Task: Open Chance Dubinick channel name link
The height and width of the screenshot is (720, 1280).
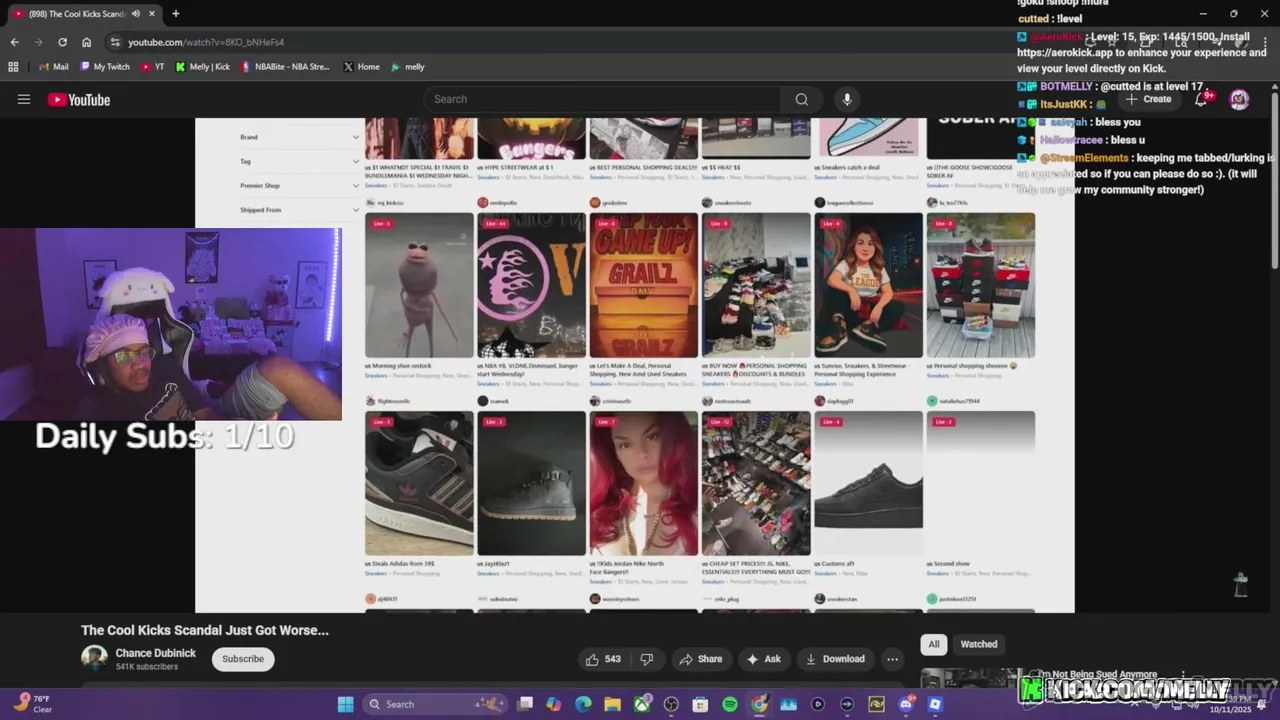Action: [155, 653]
